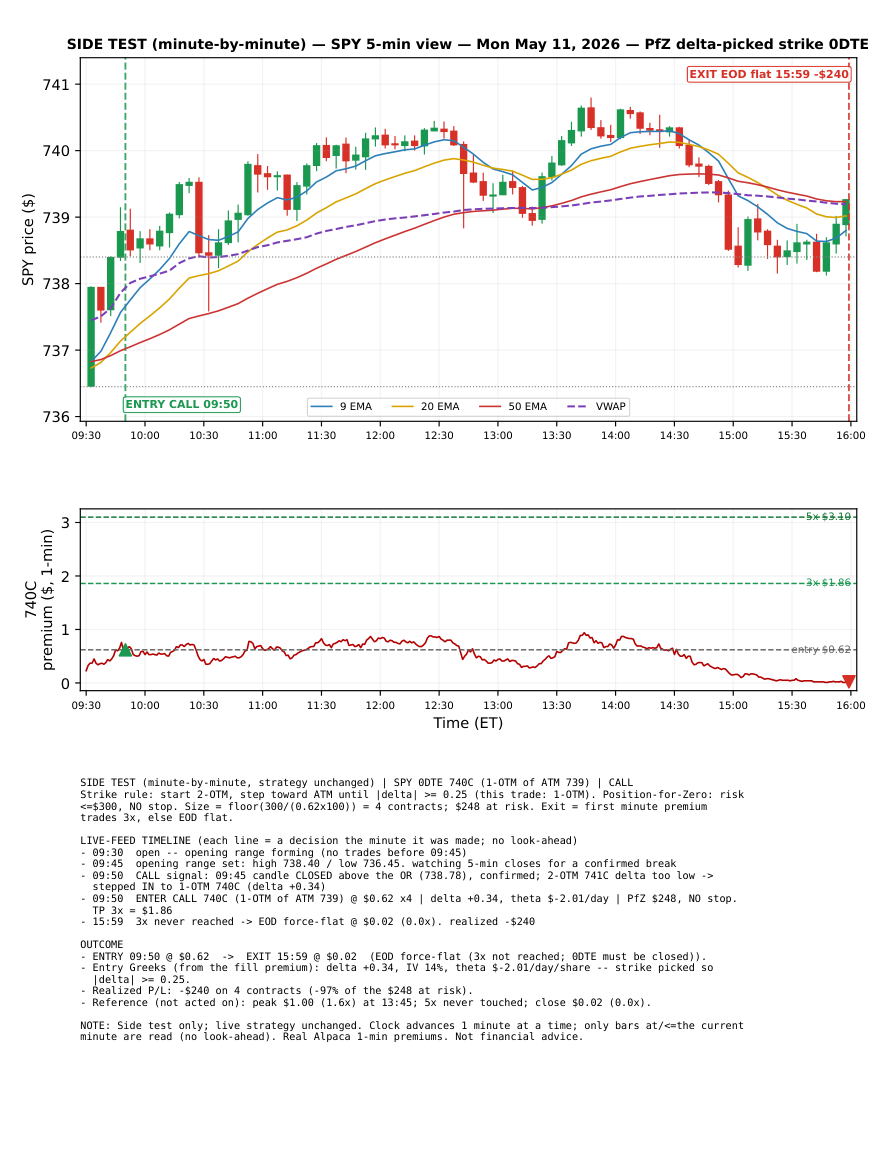Viewport: 893px width, 1155px height.
Task: Click the '14:30' time tick on the premium chart
Action: (x=674, y=705)
